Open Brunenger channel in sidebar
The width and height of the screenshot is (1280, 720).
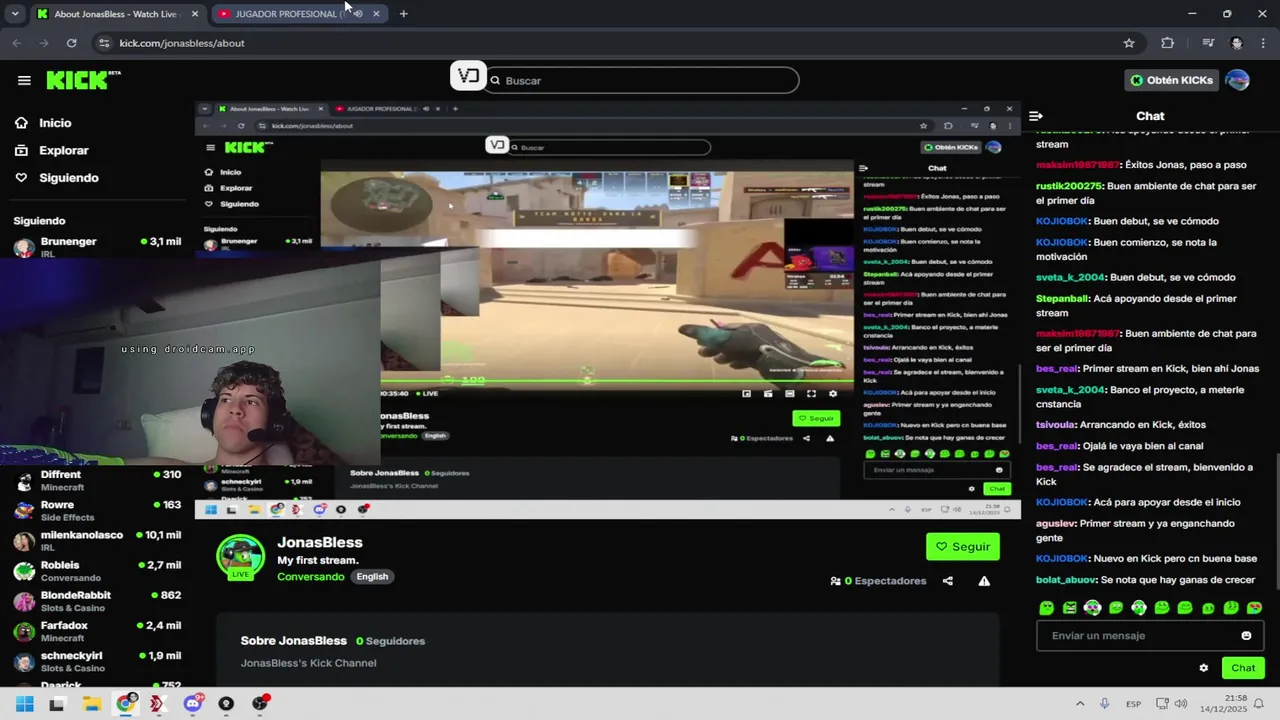point(96,246)
